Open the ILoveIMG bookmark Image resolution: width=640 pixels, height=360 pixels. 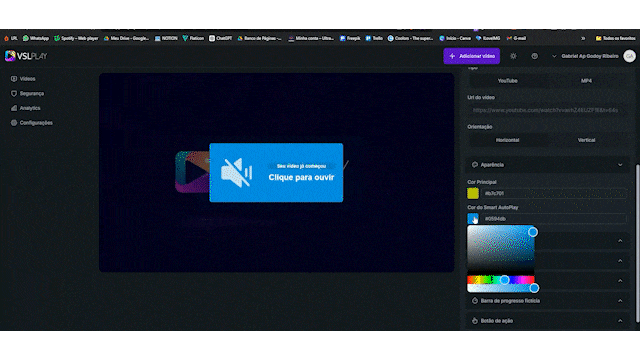pyautogui.click(x=488, y=38)
